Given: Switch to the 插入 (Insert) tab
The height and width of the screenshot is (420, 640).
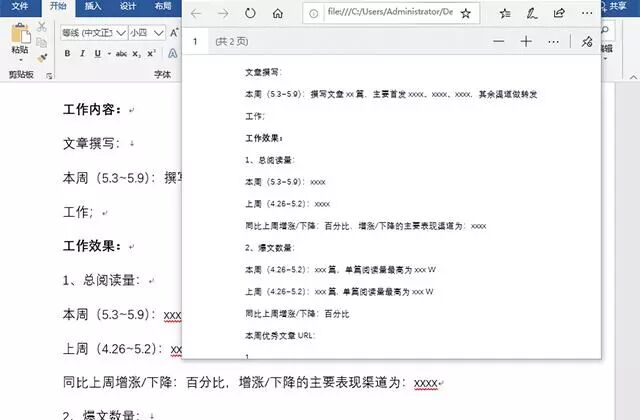Looking at the screenshot, I should 93,6.
